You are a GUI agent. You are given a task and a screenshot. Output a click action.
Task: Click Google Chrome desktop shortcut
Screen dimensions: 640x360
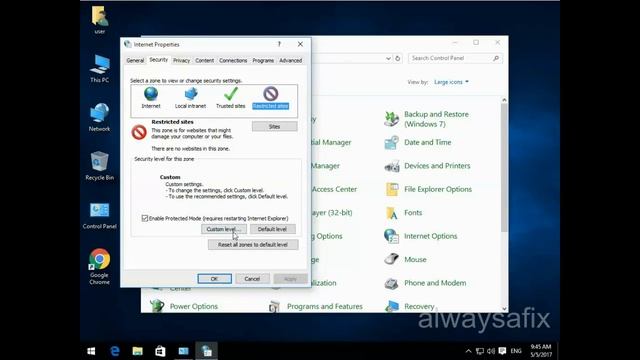click(x=100, y=266)
